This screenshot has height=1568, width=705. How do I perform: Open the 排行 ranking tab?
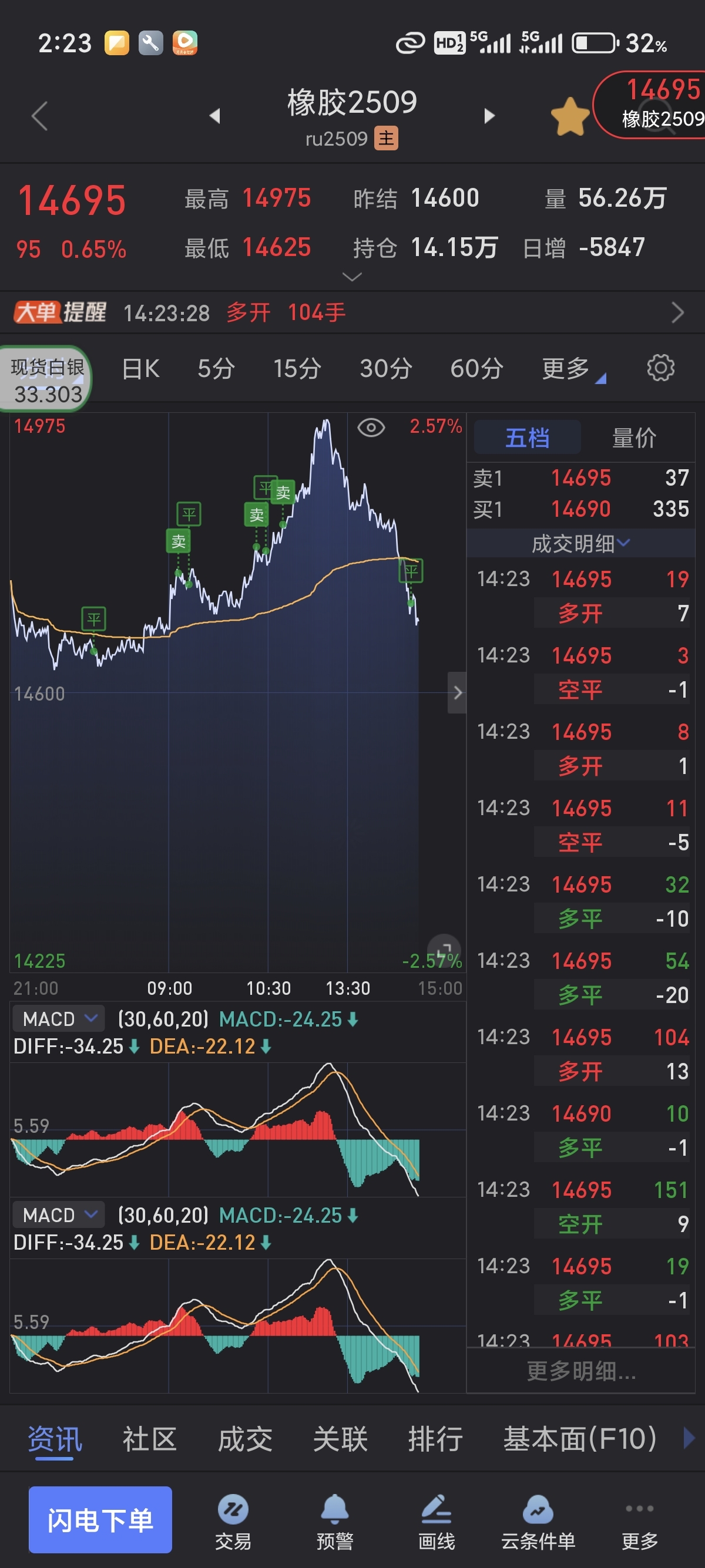click(435, 1439)
